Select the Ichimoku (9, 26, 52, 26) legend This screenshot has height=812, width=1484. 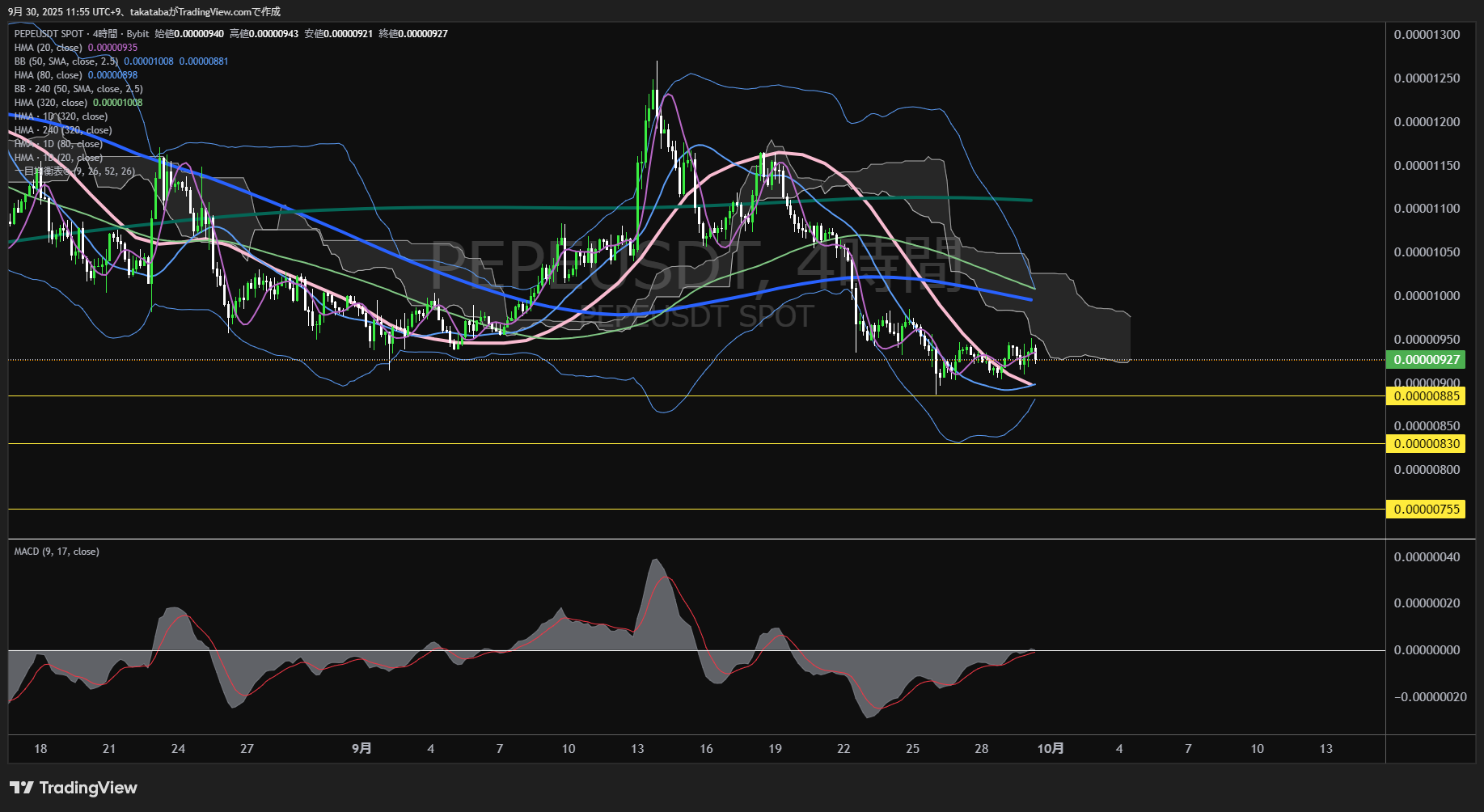pyautogui.click(x=74, y=171)
